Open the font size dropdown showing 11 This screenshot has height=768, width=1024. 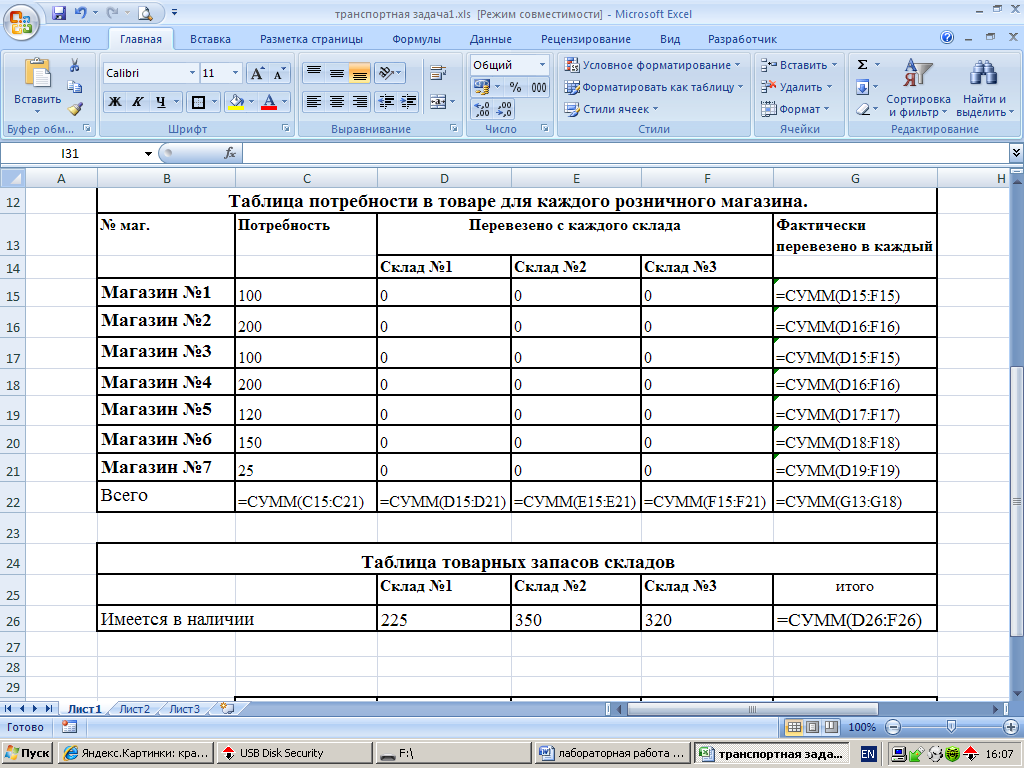click(236, 73)
